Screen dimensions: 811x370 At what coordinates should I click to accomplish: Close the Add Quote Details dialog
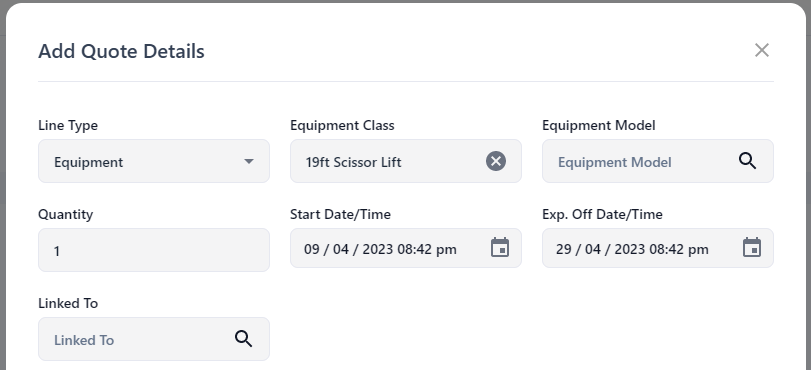(761, 50)
